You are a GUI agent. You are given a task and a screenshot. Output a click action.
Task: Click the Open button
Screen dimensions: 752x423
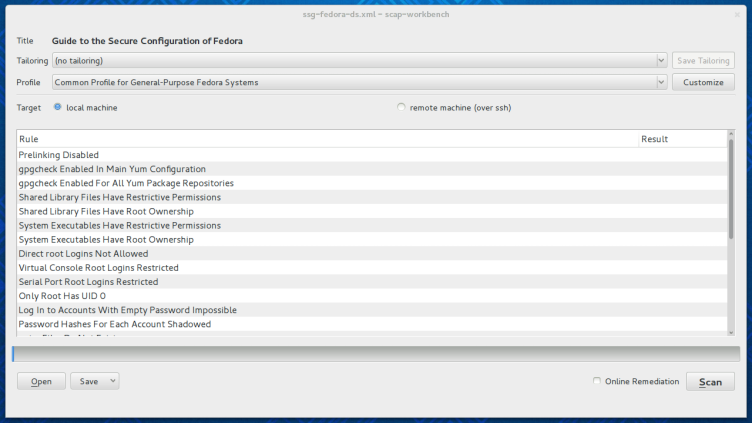pos(41,381)
